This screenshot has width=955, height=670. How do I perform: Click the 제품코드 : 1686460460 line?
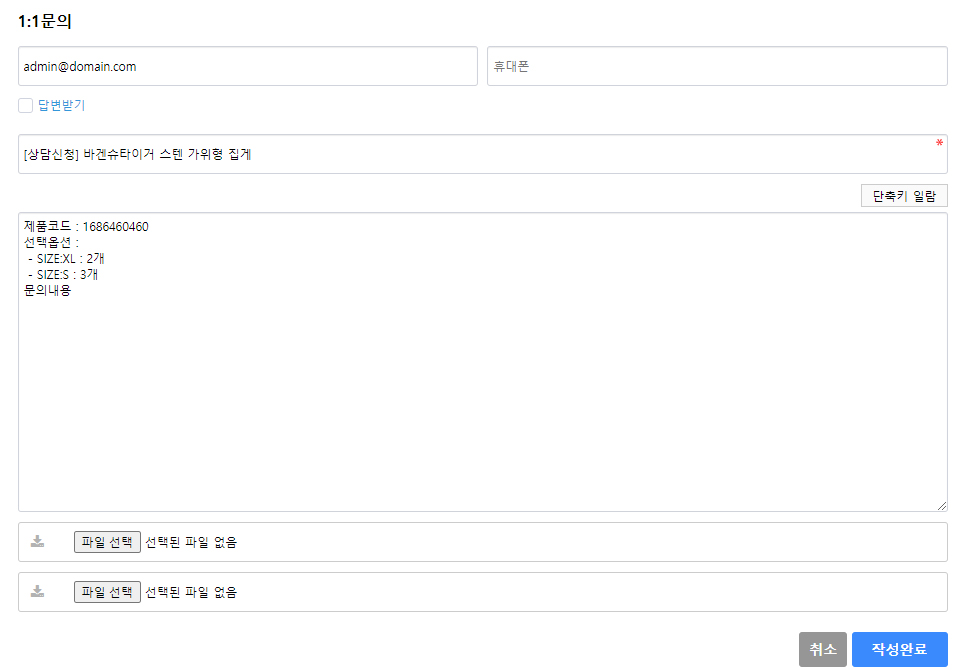click(x=86, y=227)
